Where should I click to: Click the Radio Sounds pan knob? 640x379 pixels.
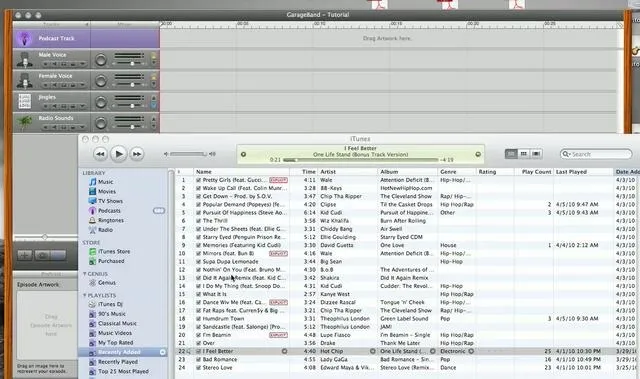point(100,123)
